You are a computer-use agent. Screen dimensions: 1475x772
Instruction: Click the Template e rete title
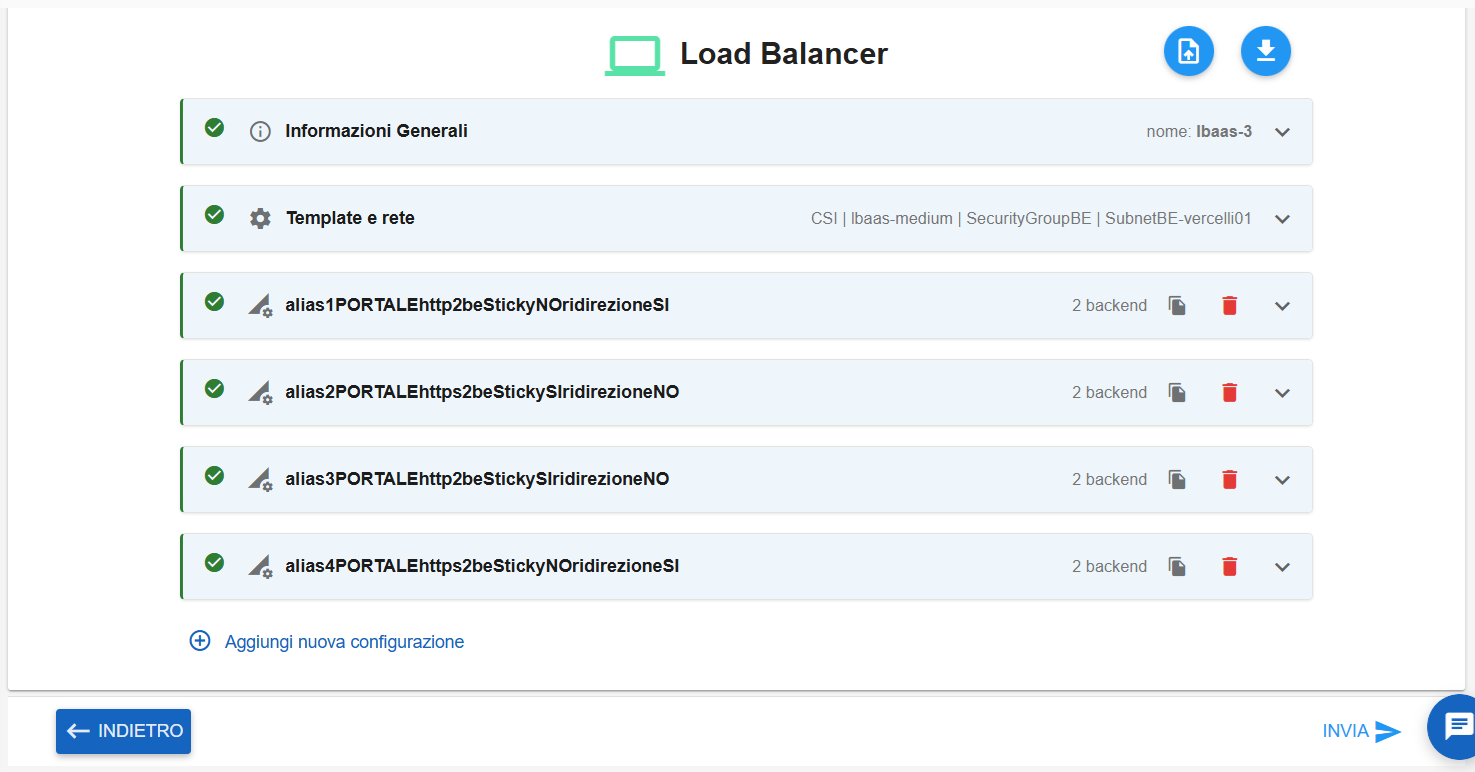[x=350, y=218]
